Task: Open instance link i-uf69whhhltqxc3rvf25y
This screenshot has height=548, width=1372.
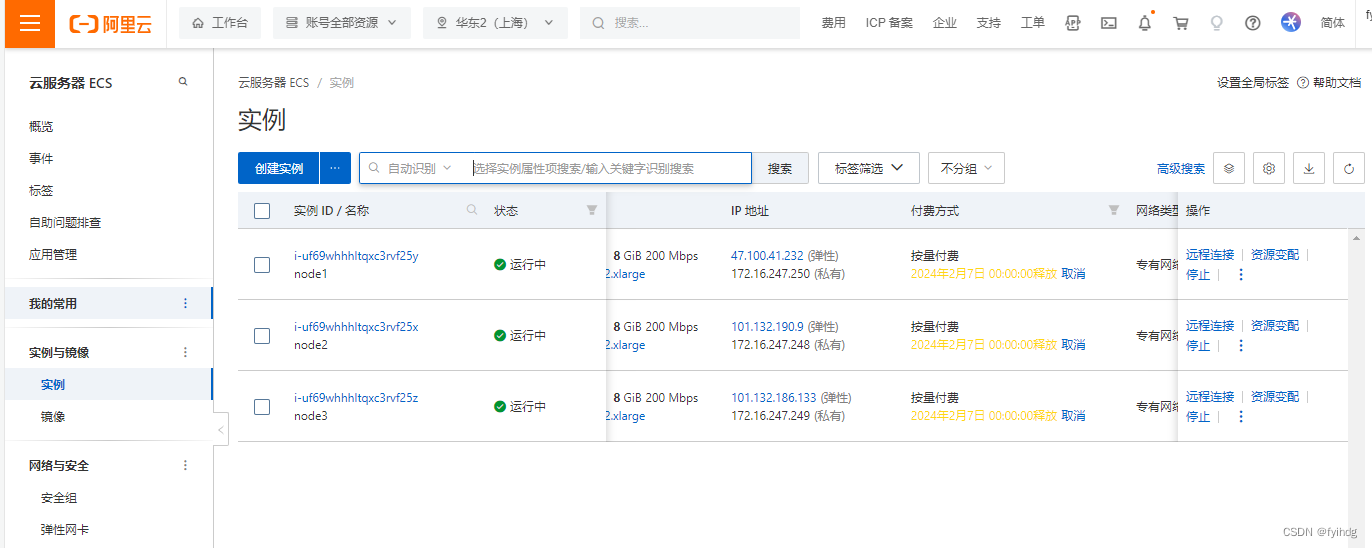Action: 356,255
